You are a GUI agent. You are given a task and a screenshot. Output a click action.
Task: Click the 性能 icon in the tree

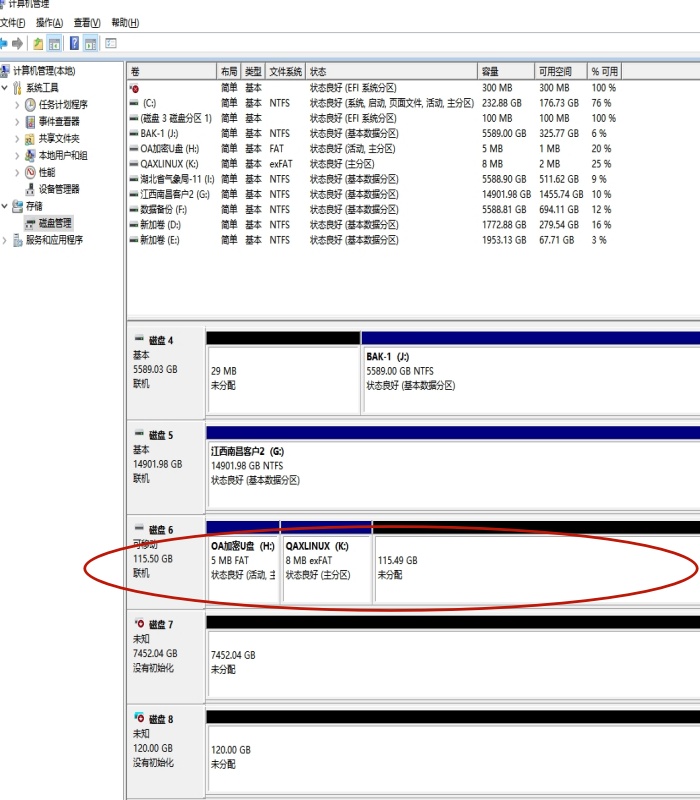click(x=31, y=172)
